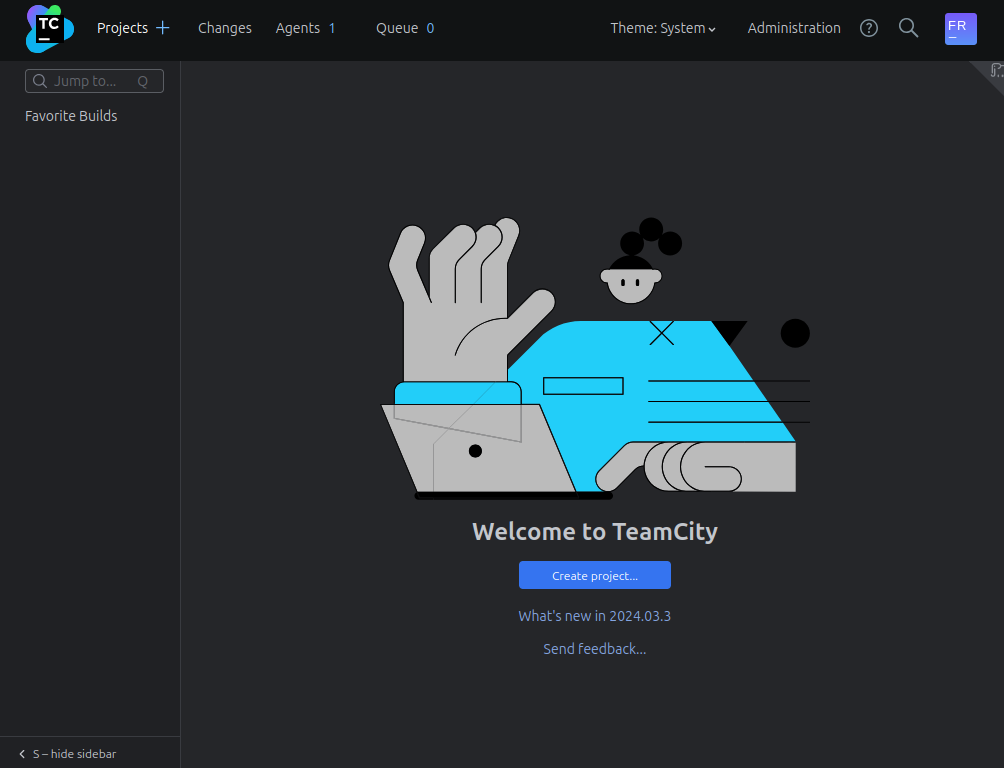Open Administration settings
The image size is (1004, 768).
click(794, 28)
